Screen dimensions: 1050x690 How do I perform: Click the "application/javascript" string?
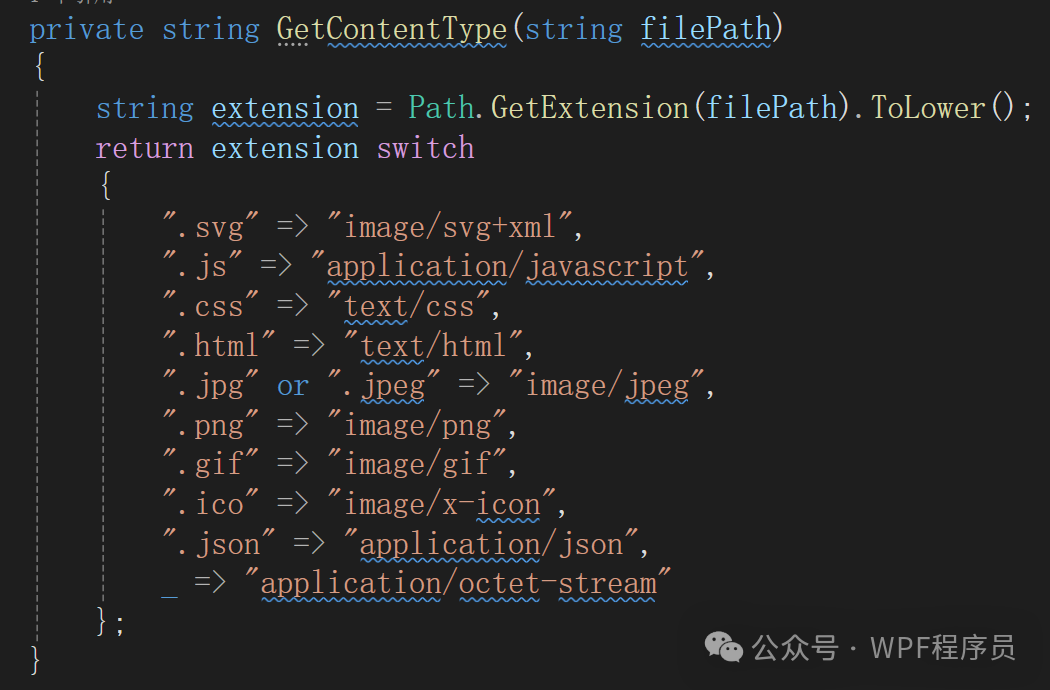(508, 267)
